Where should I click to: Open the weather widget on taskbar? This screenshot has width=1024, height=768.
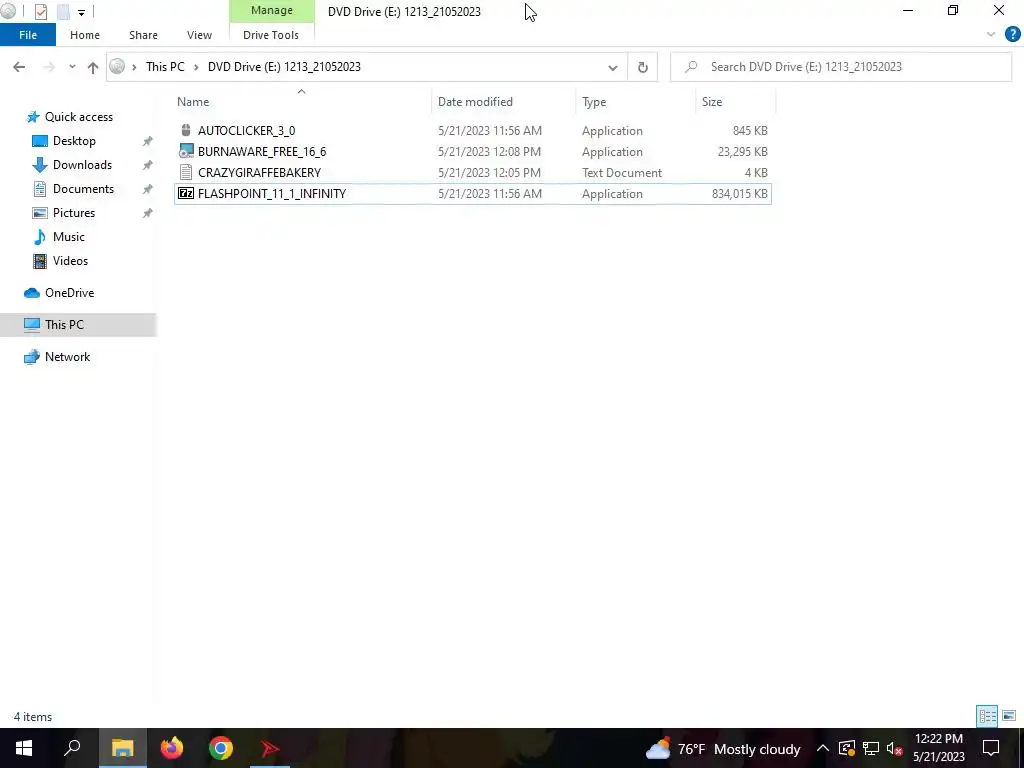(722, 748)
